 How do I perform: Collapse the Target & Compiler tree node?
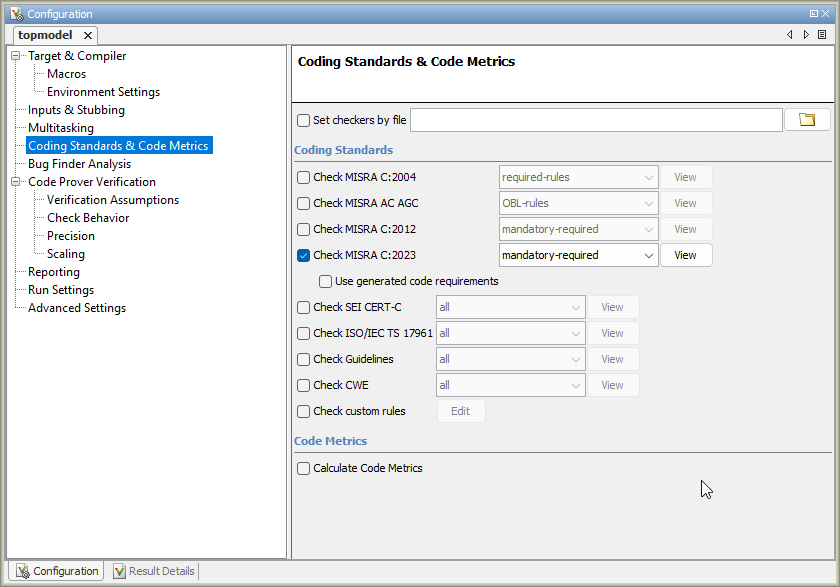coord(16,56)
